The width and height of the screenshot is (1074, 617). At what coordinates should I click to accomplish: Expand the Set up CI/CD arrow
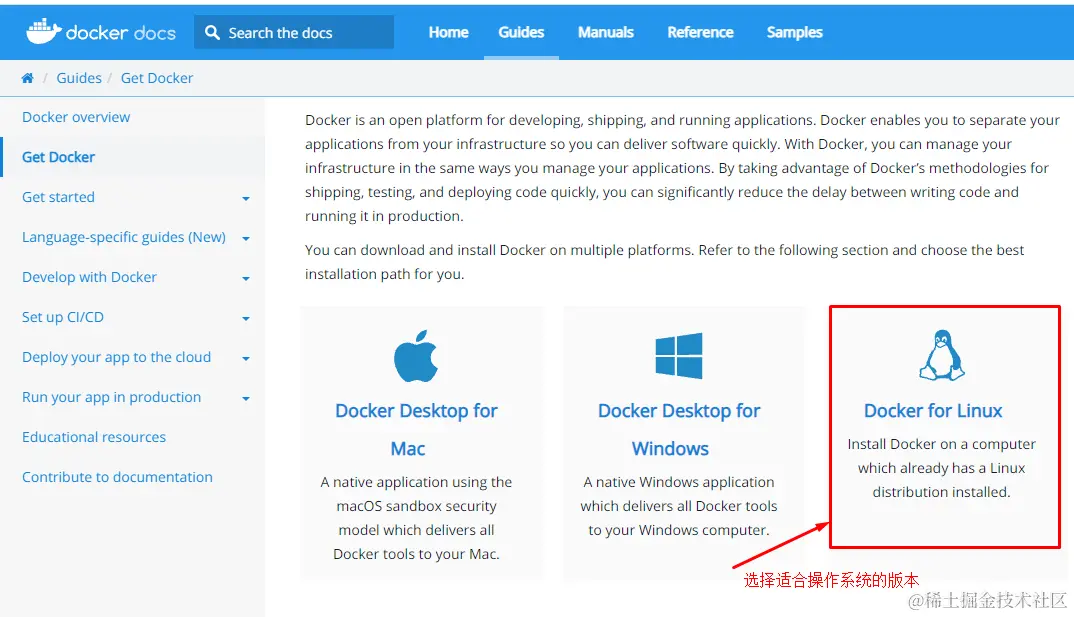(246, 318)
